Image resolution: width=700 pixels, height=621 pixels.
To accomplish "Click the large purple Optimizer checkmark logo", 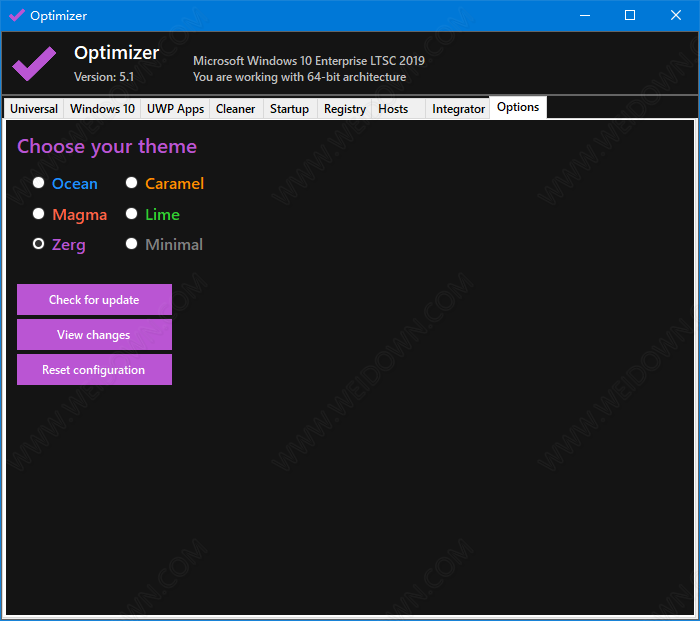I will coord(34,64).
